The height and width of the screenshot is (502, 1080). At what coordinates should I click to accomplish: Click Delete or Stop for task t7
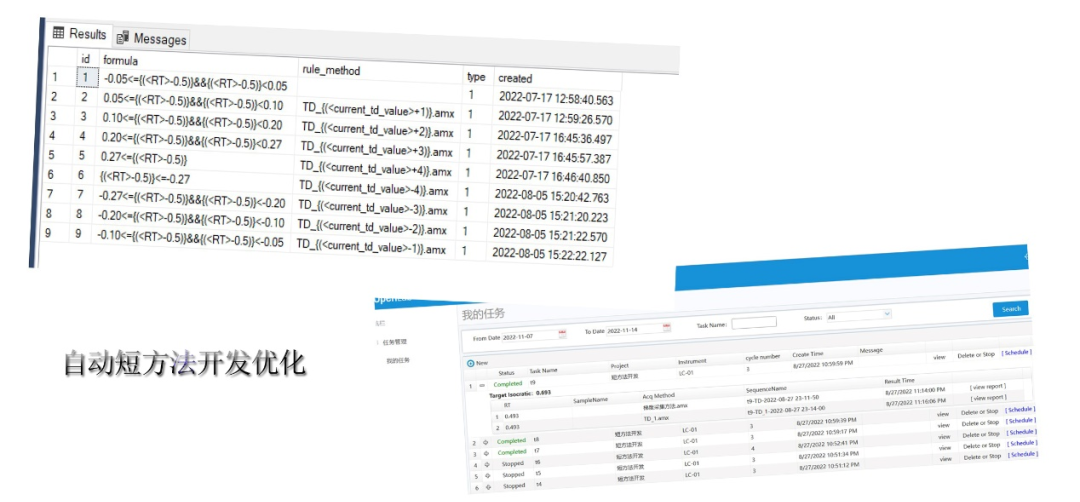pyautogui.click(x=980, y=423)
